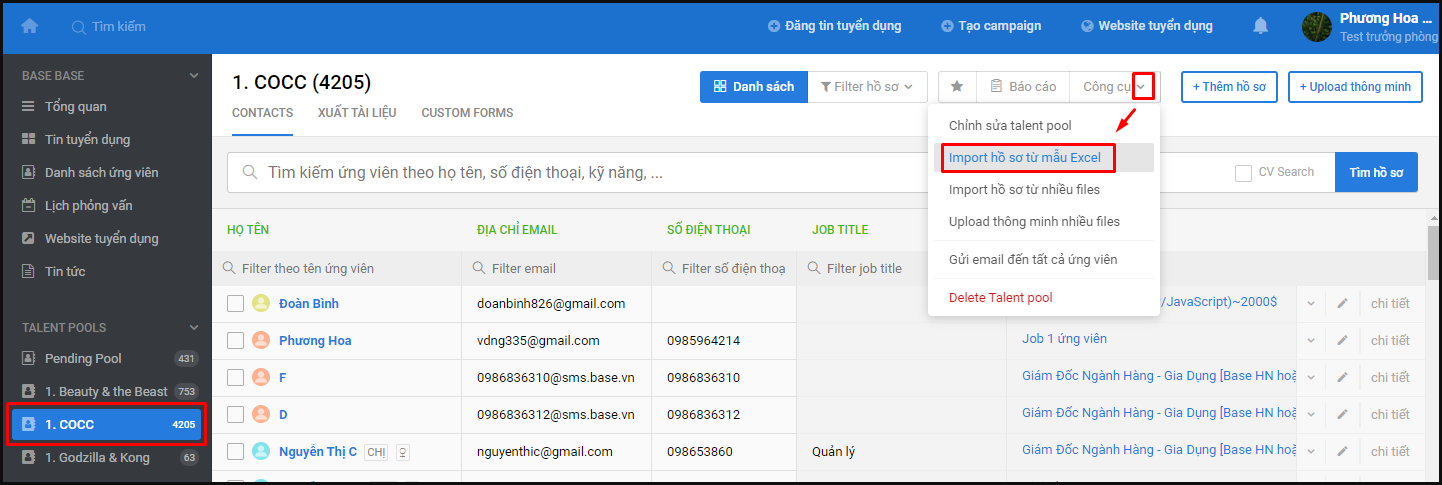1442x485 pixels.
Task: Click the + Upload thông minh button
Action: tap(1355, 87)
